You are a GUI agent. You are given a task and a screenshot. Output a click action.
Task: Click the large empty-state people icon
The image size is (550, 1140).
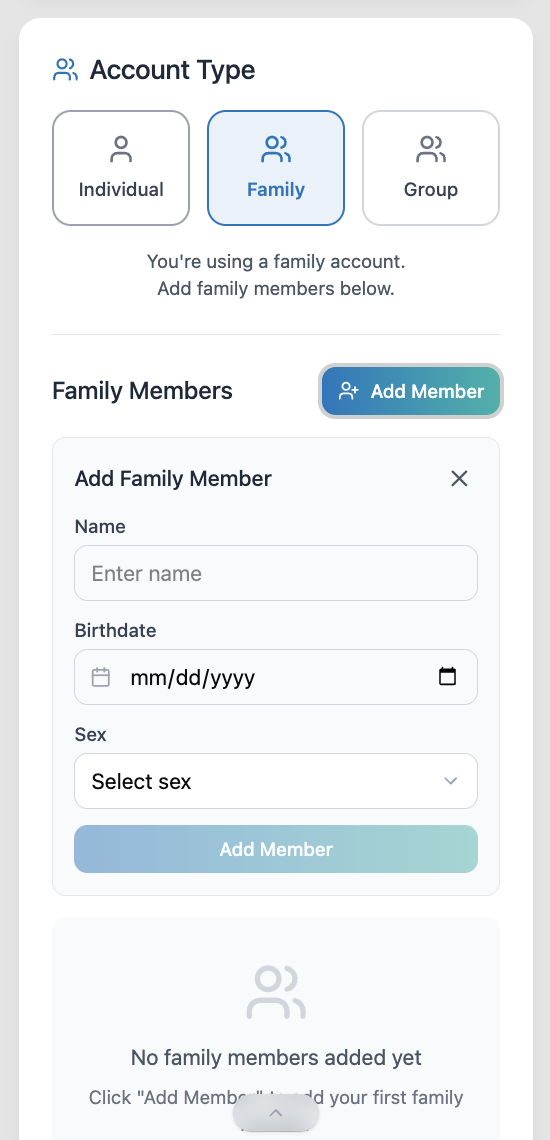(276, 992)
